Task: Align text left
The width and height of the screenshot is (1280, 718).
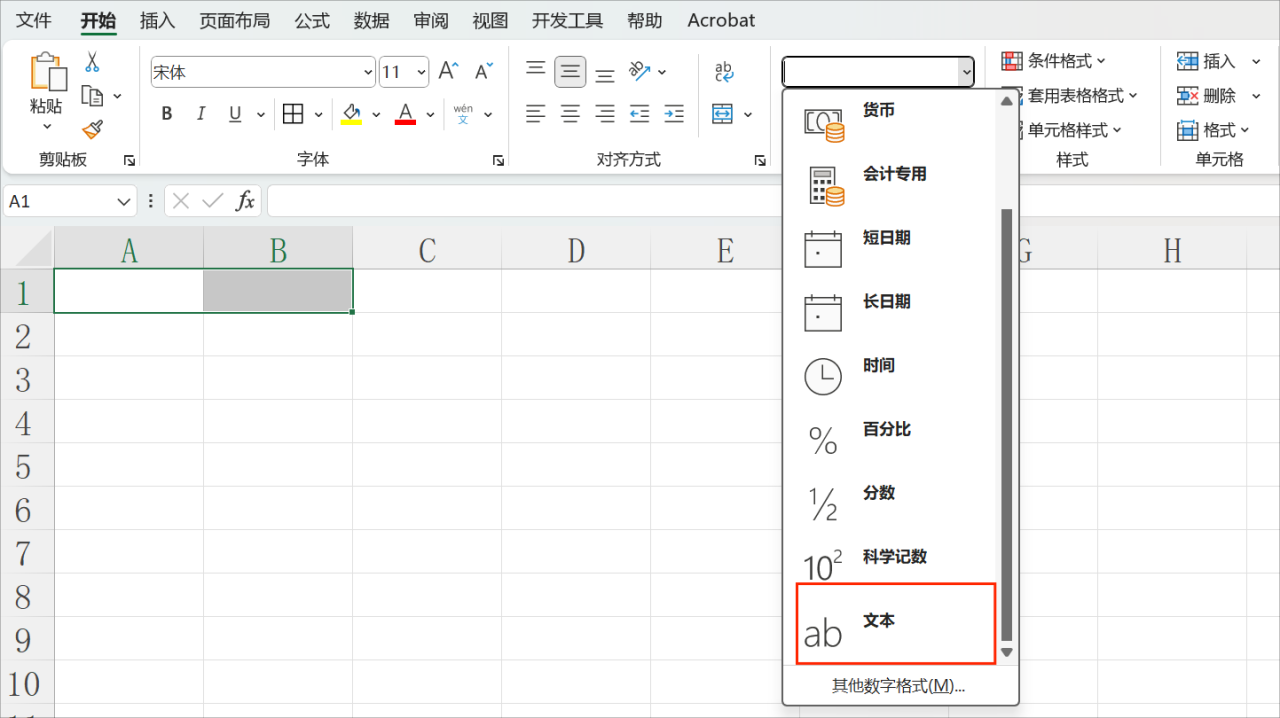Action: point(536,114)
